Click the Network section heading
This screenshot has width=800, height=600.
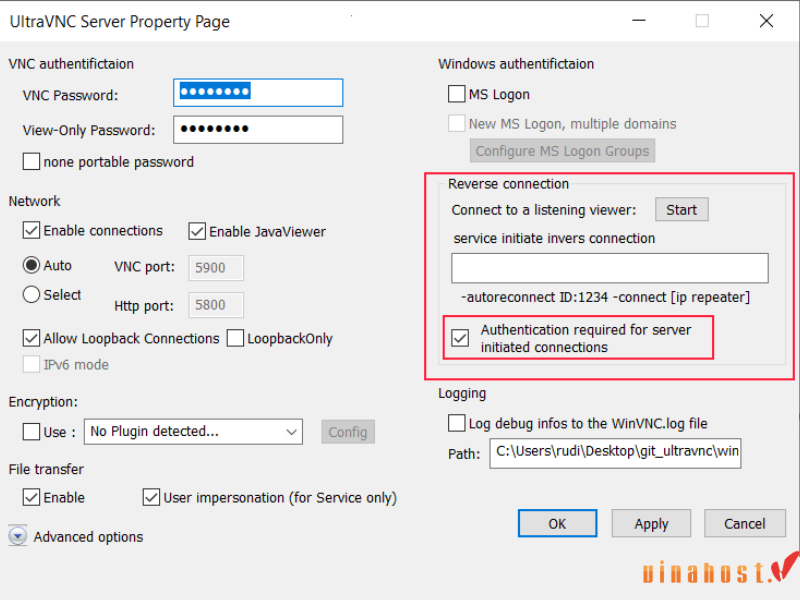point(34,201)
